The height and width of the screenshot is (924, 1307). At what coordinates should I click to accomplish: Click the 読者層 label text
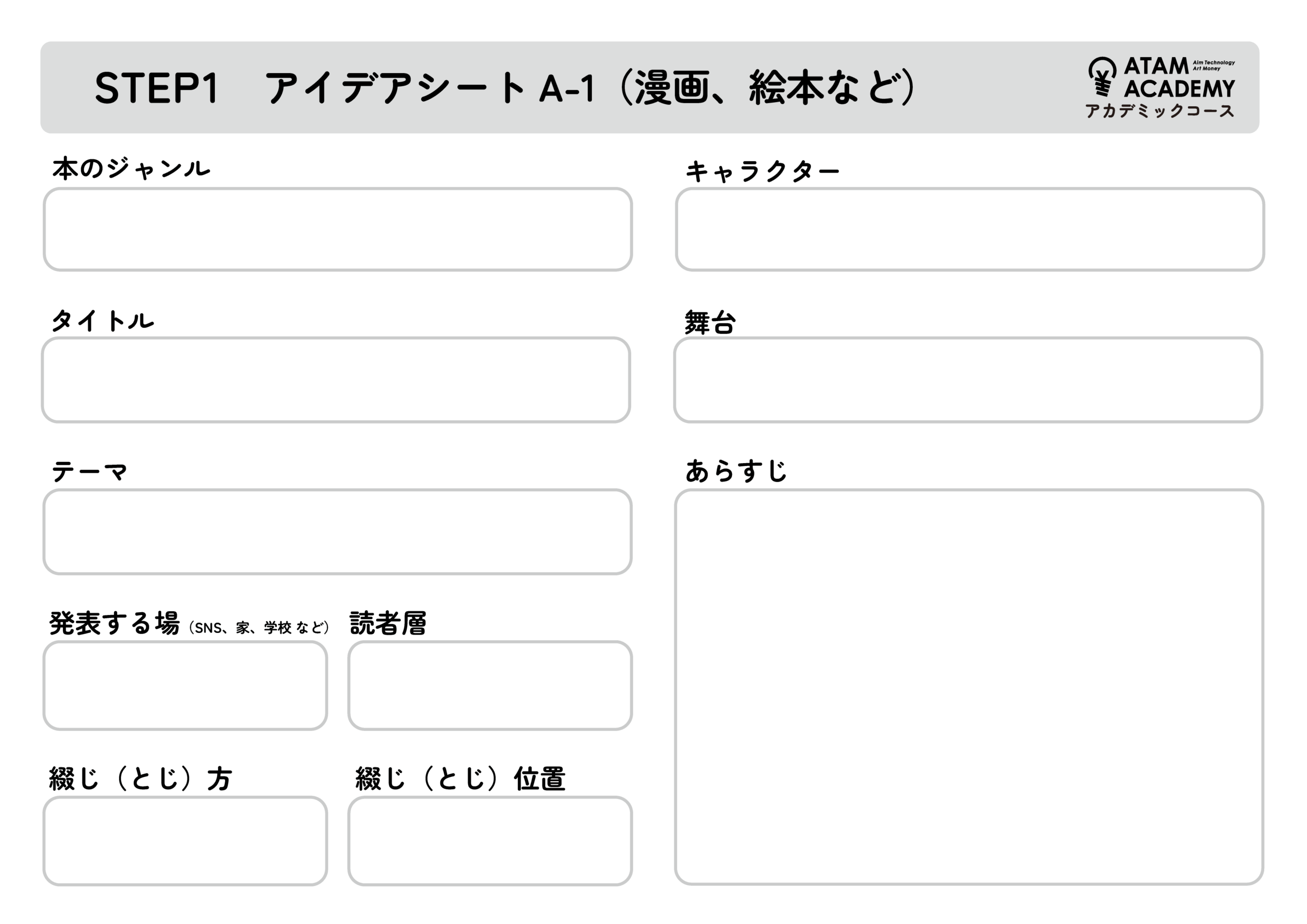pos(388,623)
